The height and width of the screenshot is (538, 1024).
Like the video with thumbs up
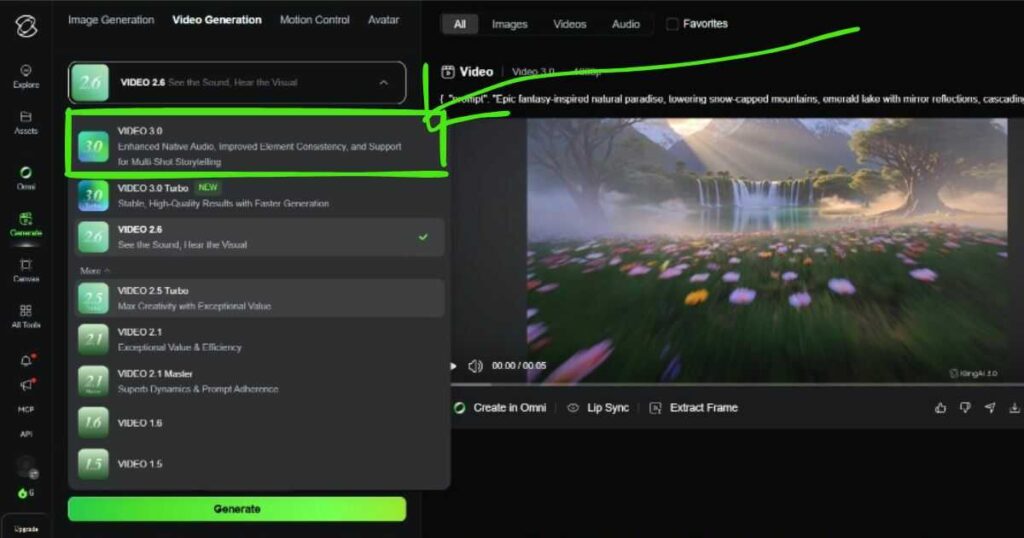pos(940,407)
